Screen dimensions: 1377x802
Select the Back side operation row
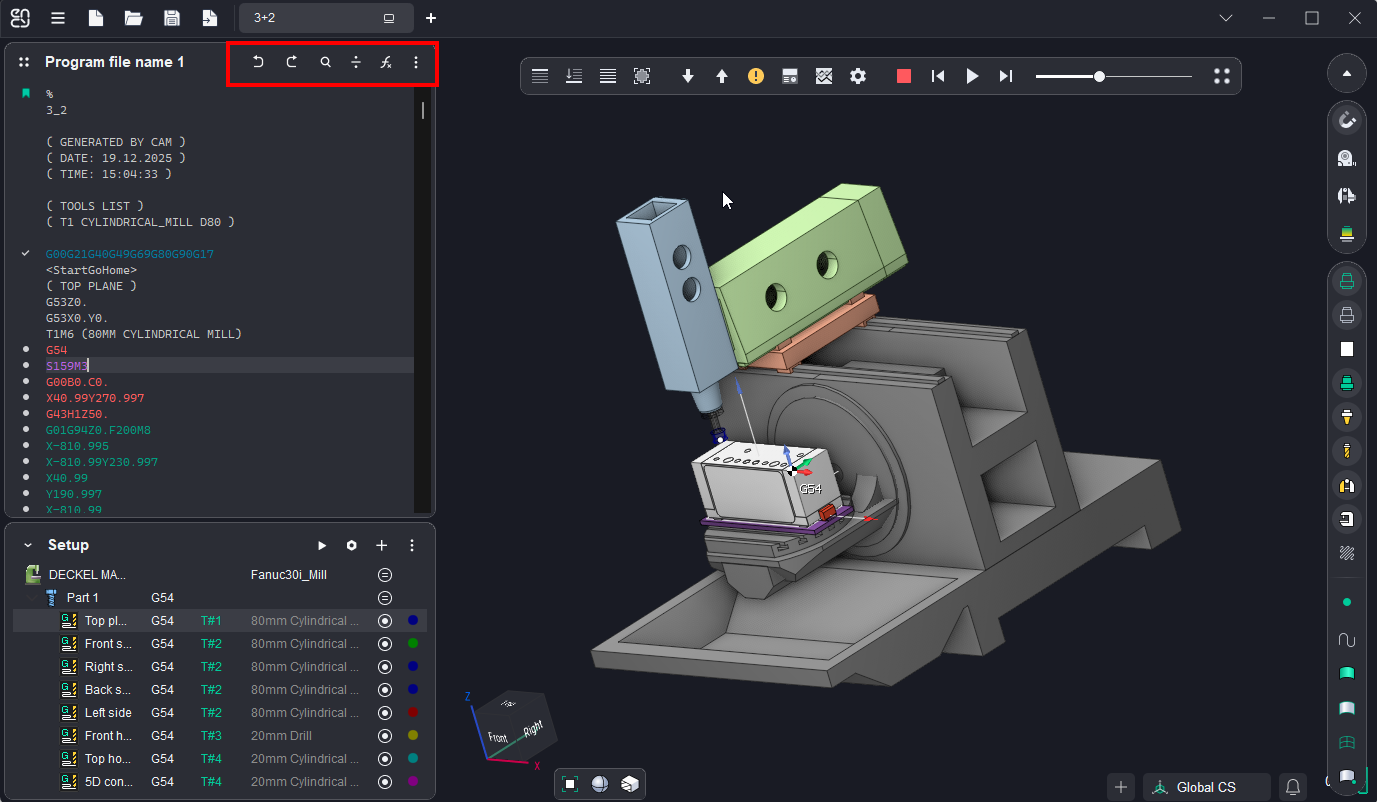pyautogui.click(x=108, y=690)
